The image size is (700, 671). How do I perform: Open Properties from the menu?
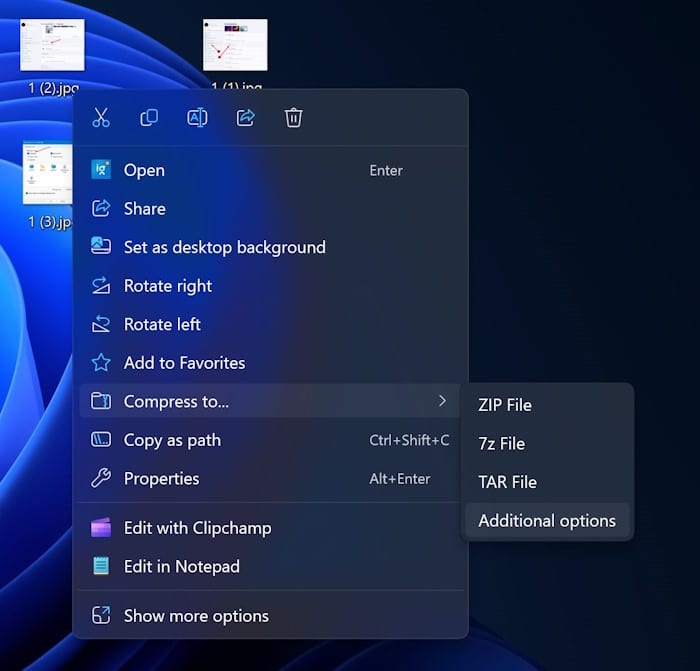pyautogui.click(x=269, y=478)
